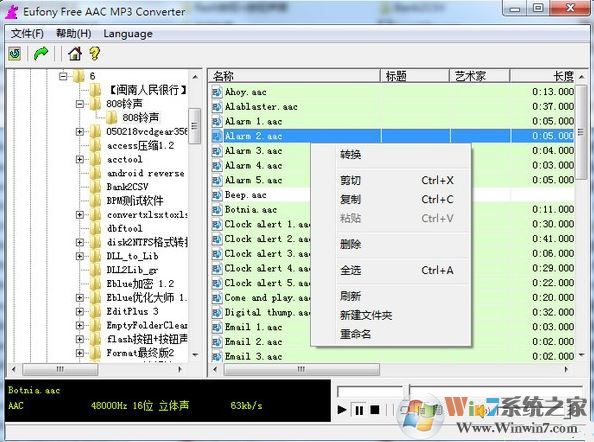The image size is (594, 442).
Task: Expand the acctool folder node
Action: (x=80, y=159)
